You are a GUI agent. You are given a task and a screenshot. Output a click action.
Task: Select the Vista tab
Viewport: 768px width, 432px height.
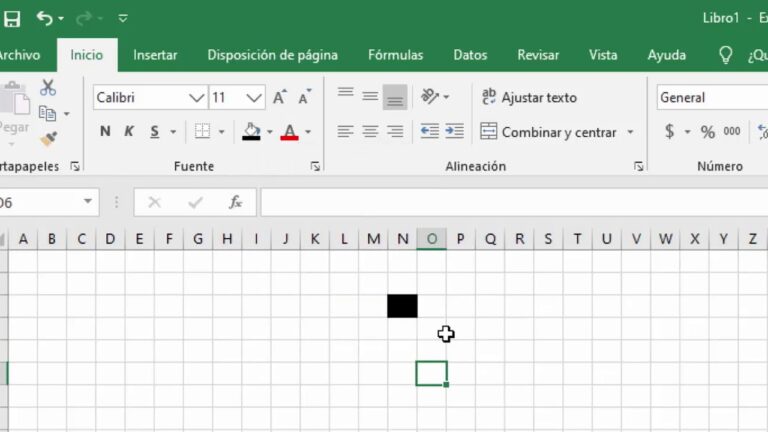pos(603,55)
